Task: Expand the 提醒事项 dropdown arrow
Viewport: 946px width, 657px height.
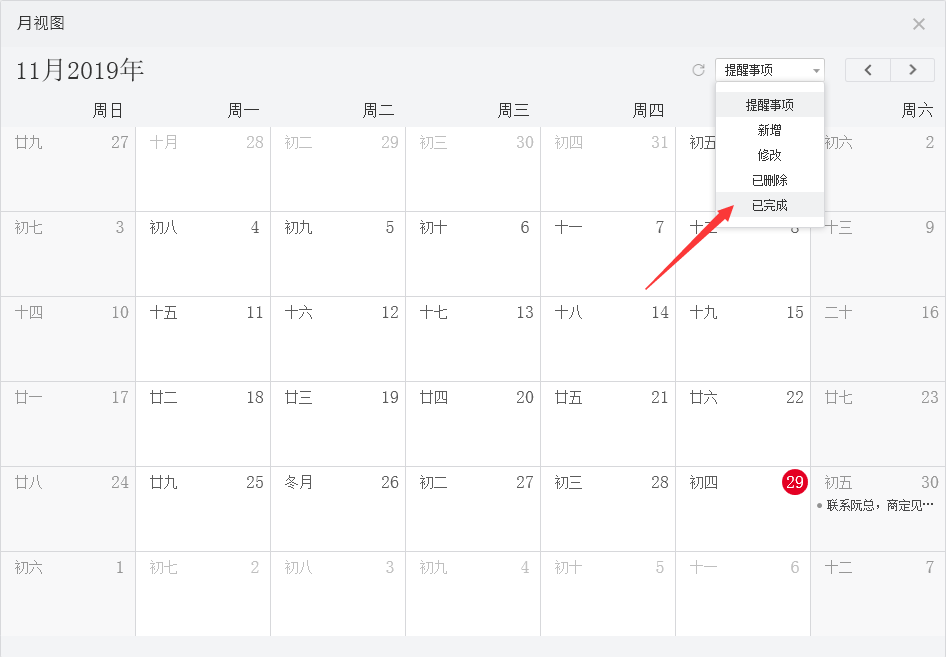Action: 816,70
